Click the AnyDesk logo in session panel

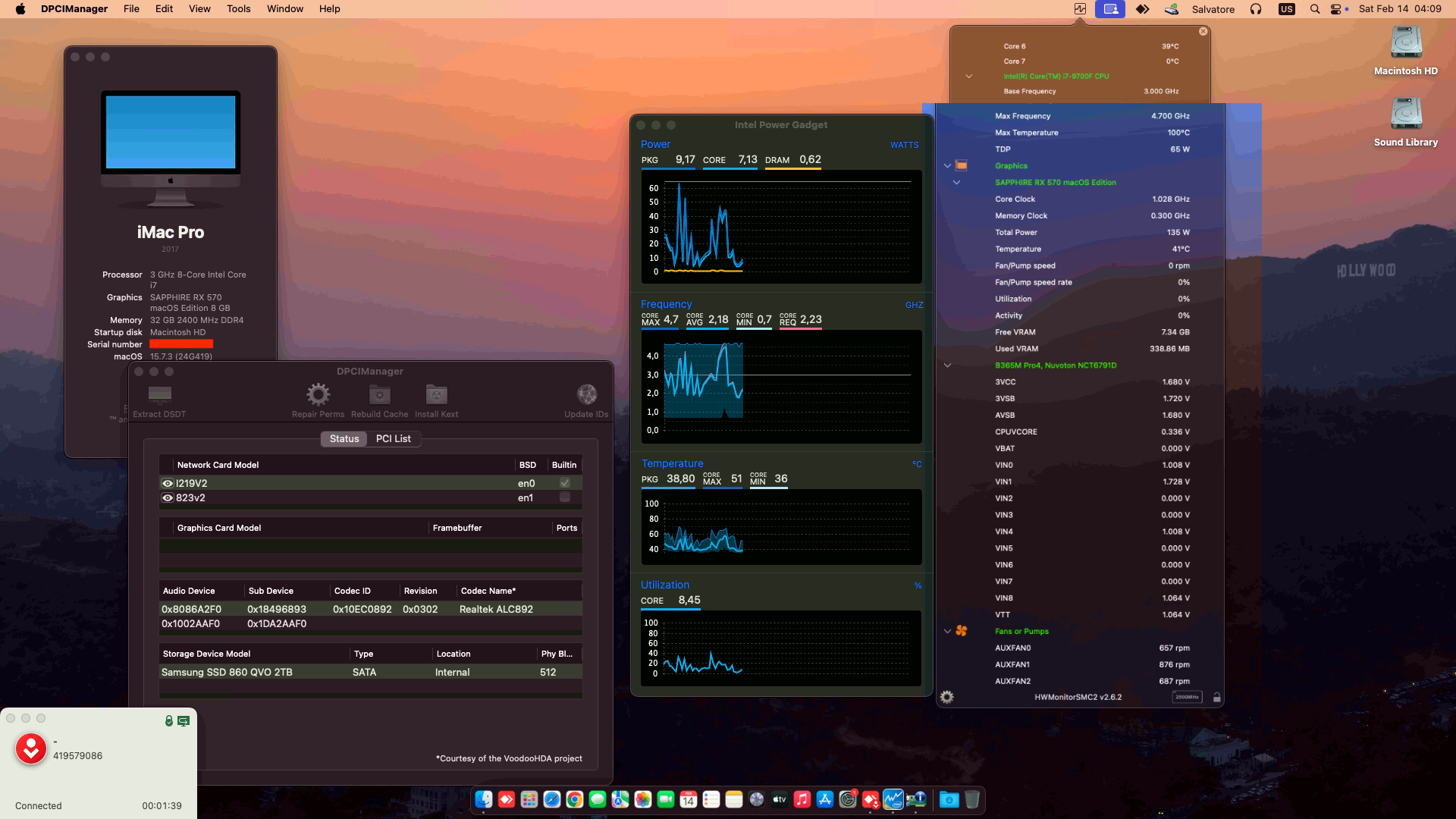[31, 749]
